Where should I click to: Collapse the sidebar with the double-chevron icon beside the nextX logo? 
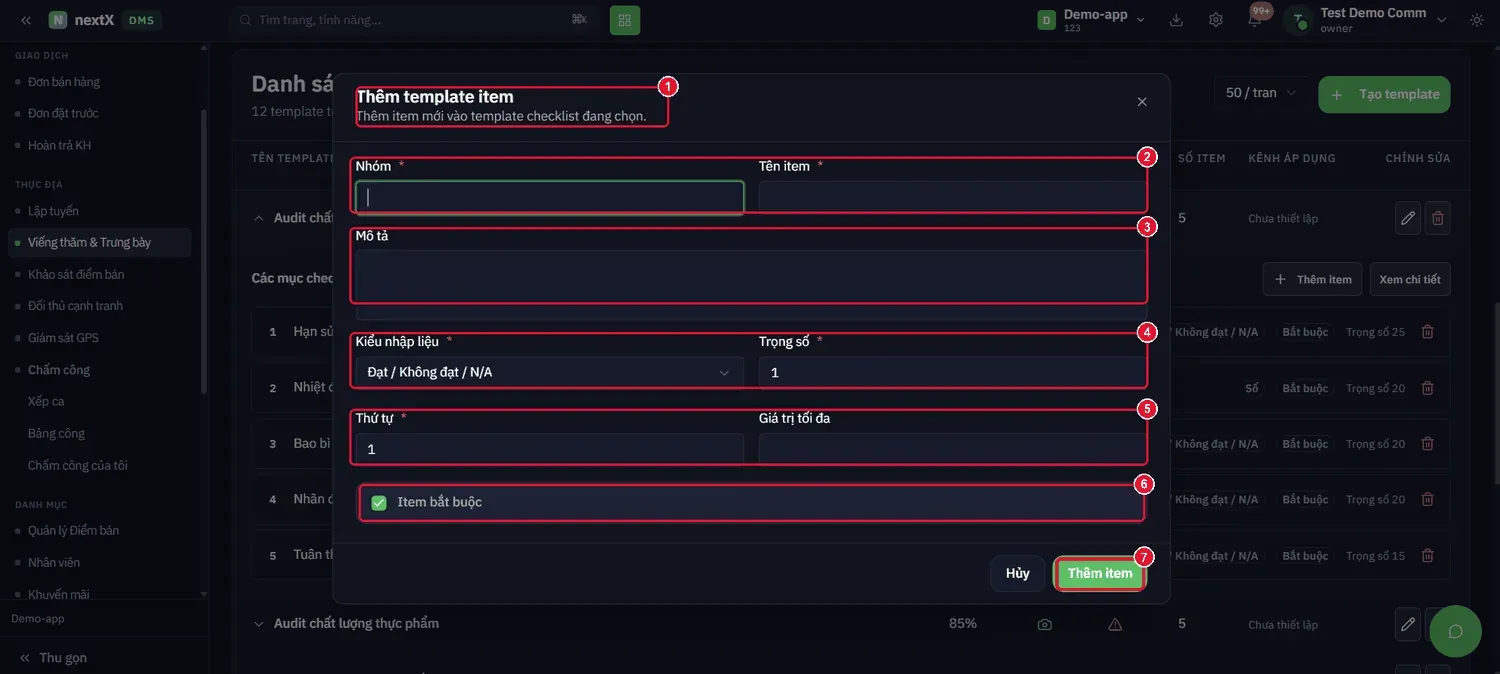click(x=26, y=20)
